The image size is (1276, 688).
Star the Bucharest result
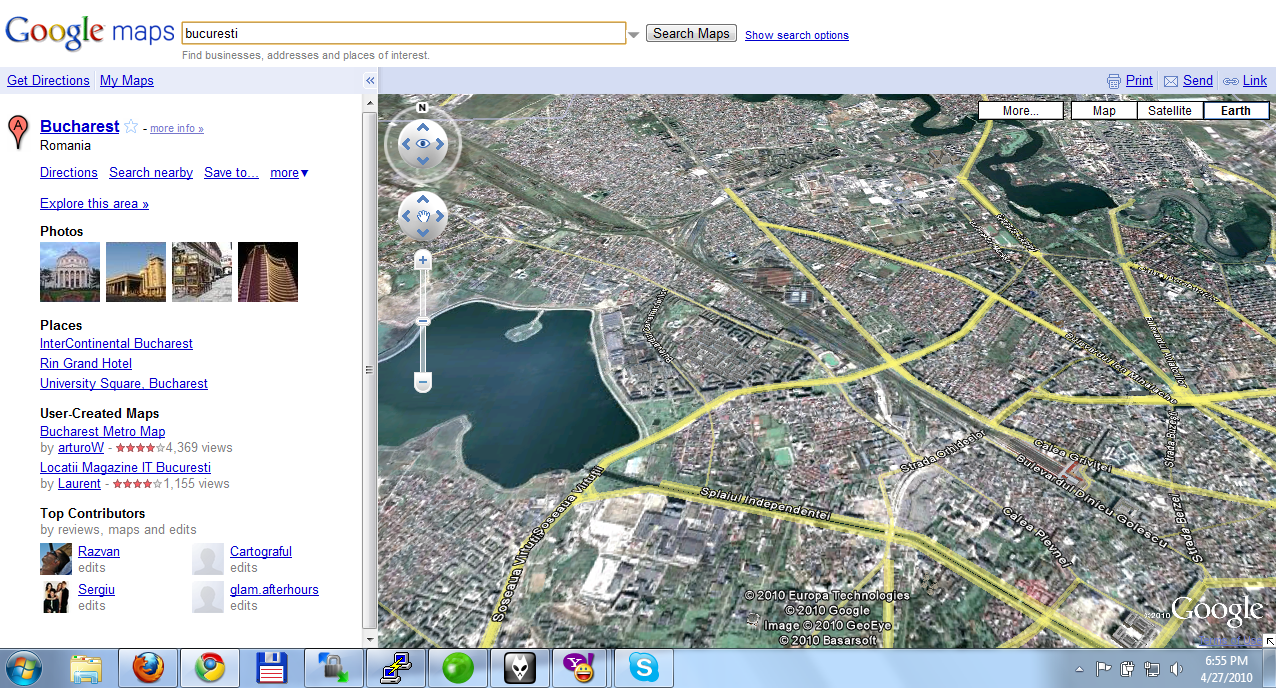click(131, 127)
